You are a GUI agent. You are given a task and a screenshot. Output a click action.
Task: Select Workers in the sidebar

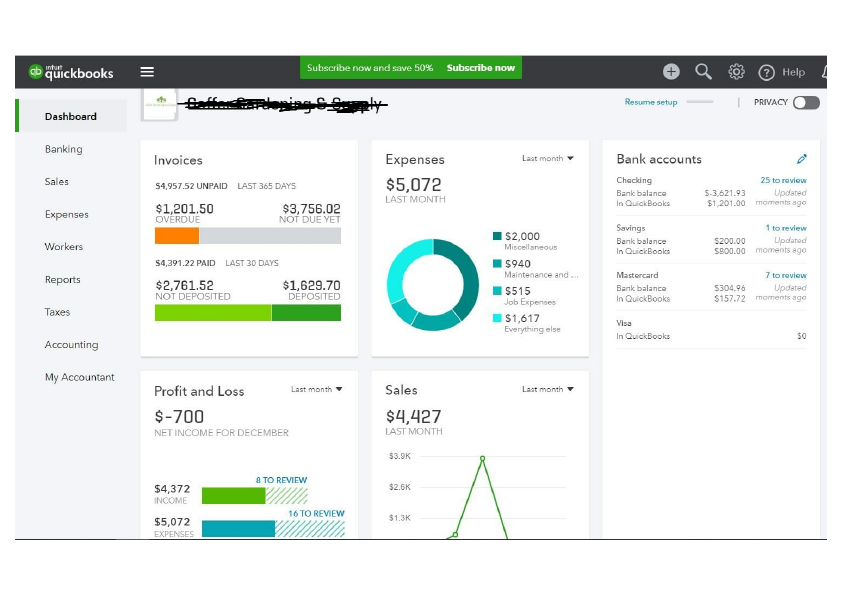click(64, 246)
